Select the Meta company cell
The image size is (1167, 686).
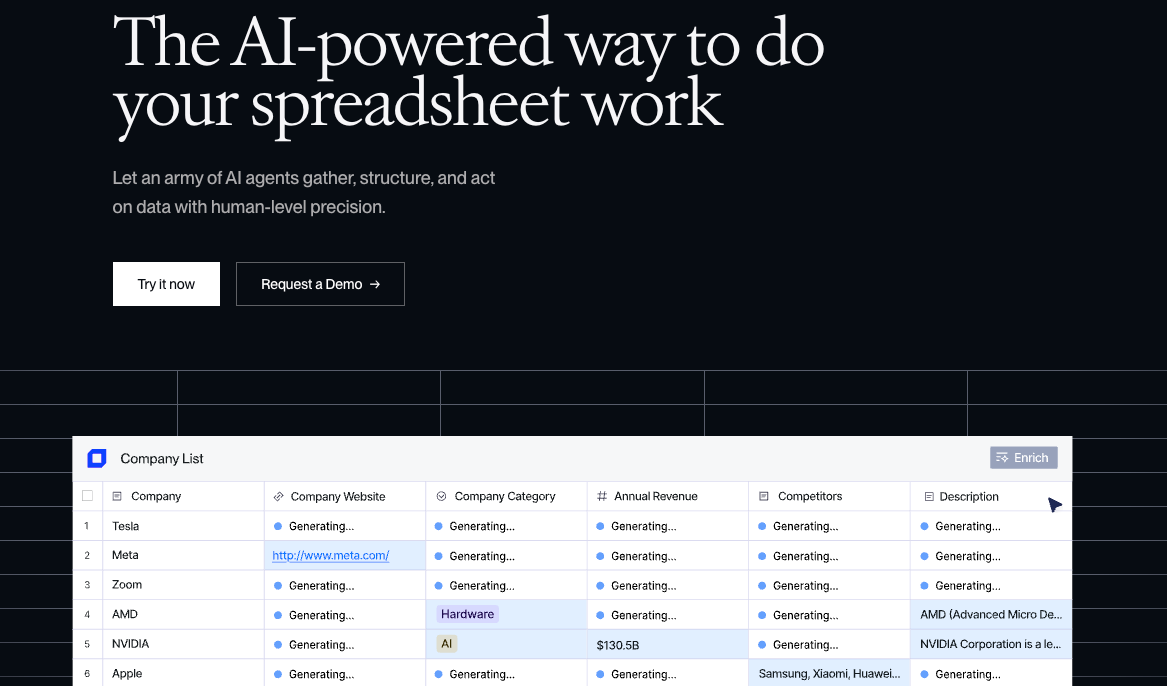pyautogui.click(x=183, y=555)
